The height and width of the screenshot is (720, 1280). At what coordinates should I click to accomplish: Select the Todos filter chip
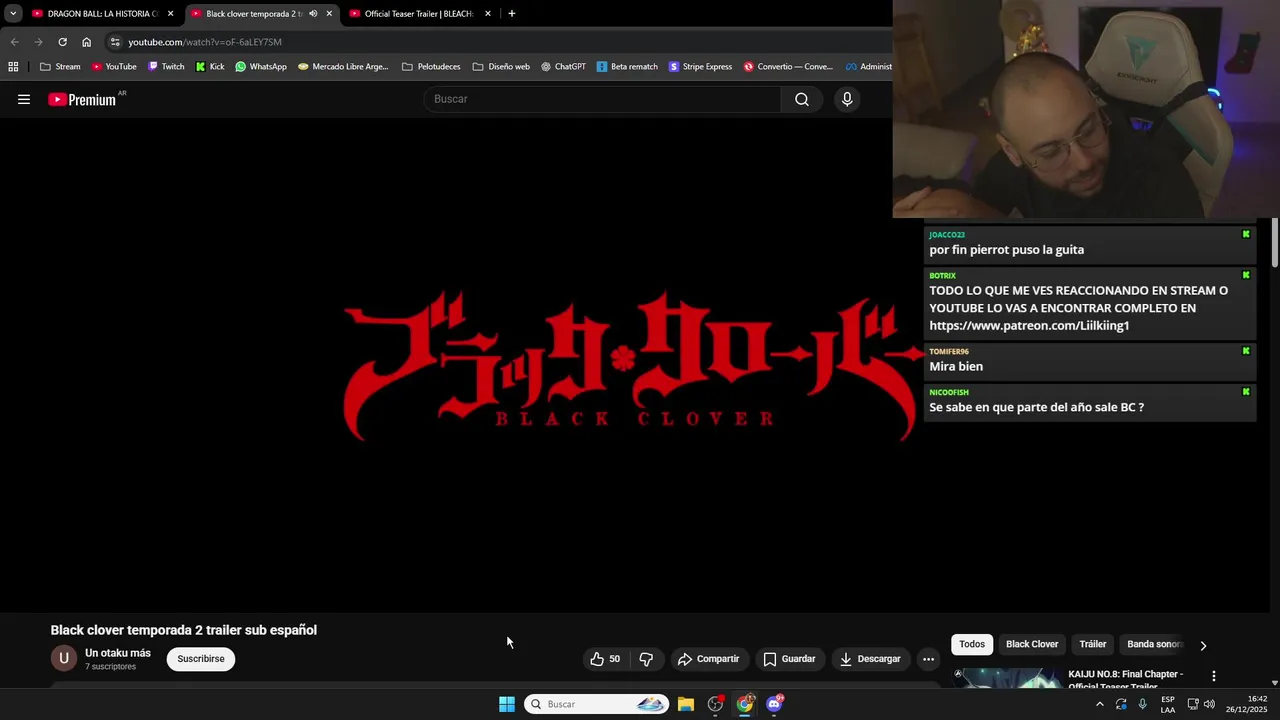(972, 644)
